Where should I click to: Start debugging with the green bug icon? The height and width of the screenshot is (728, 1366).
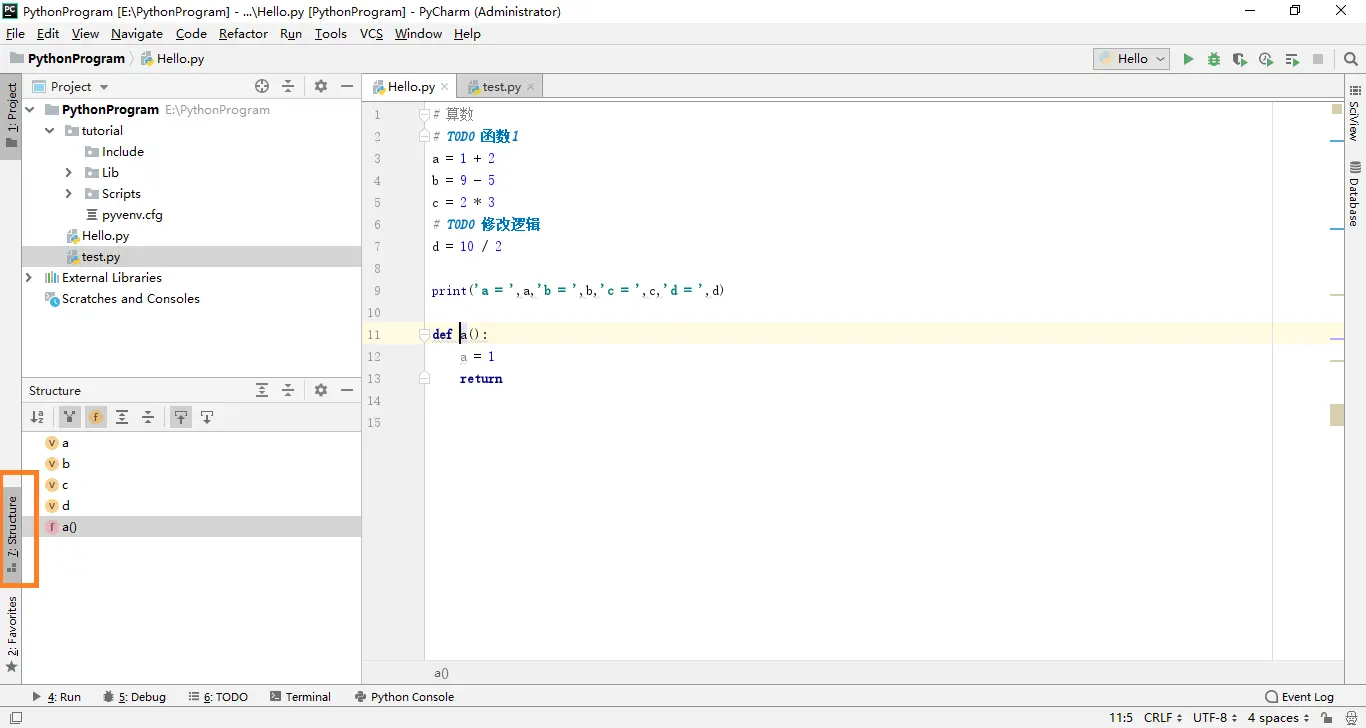point(1214,59)
